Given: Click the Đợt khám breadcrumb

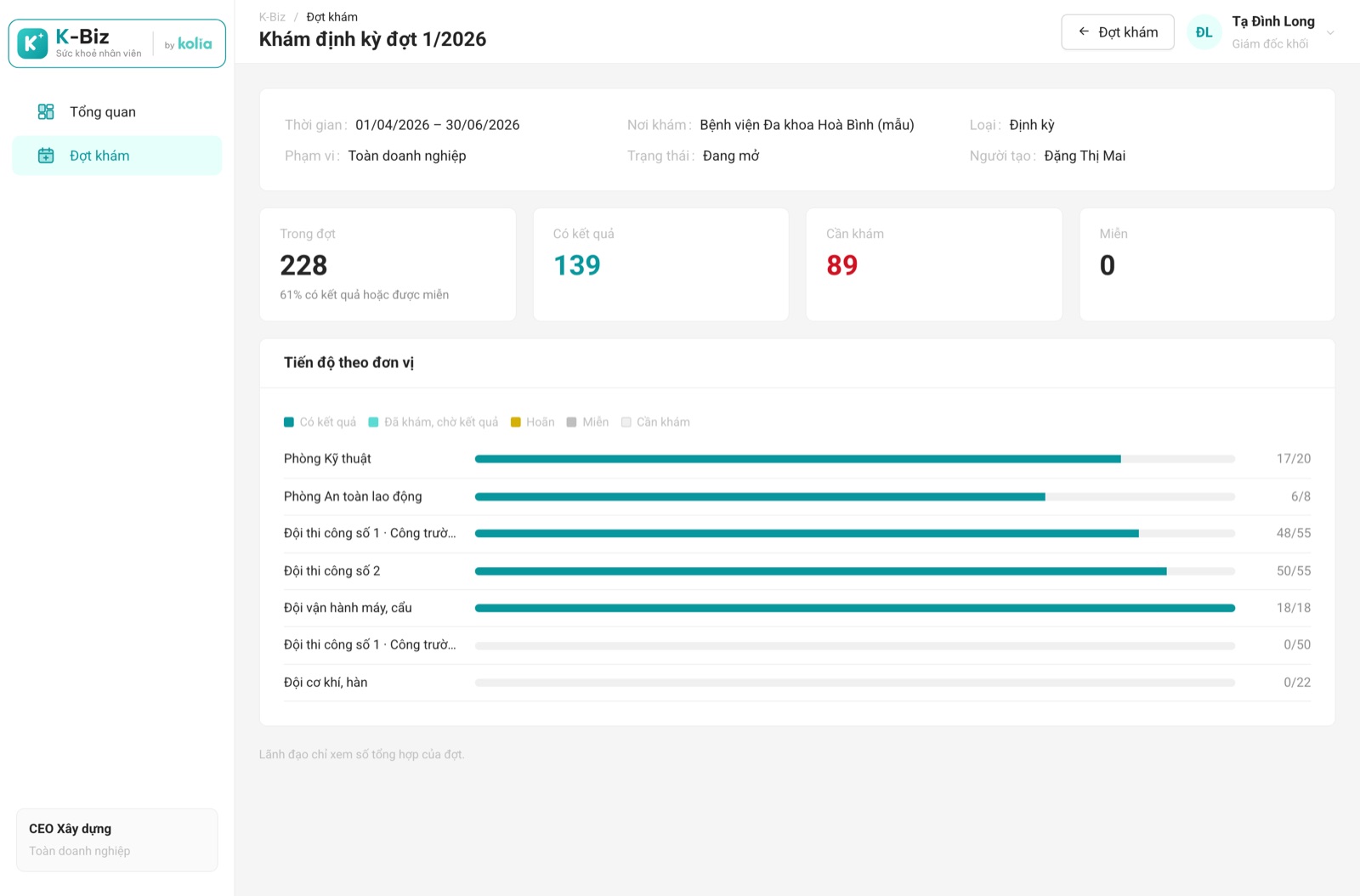Looking at the screenshot, I should [x=331, y=17].
